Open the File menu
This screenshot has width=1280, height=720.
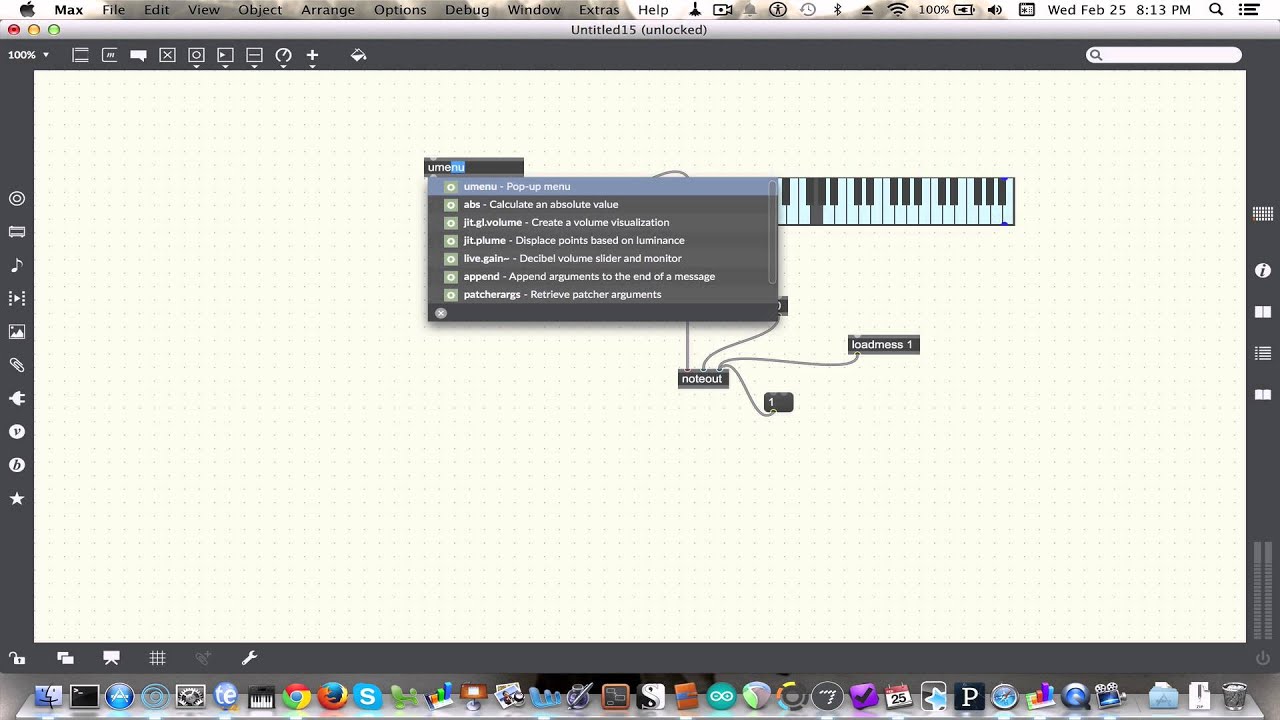pos(114,10)
